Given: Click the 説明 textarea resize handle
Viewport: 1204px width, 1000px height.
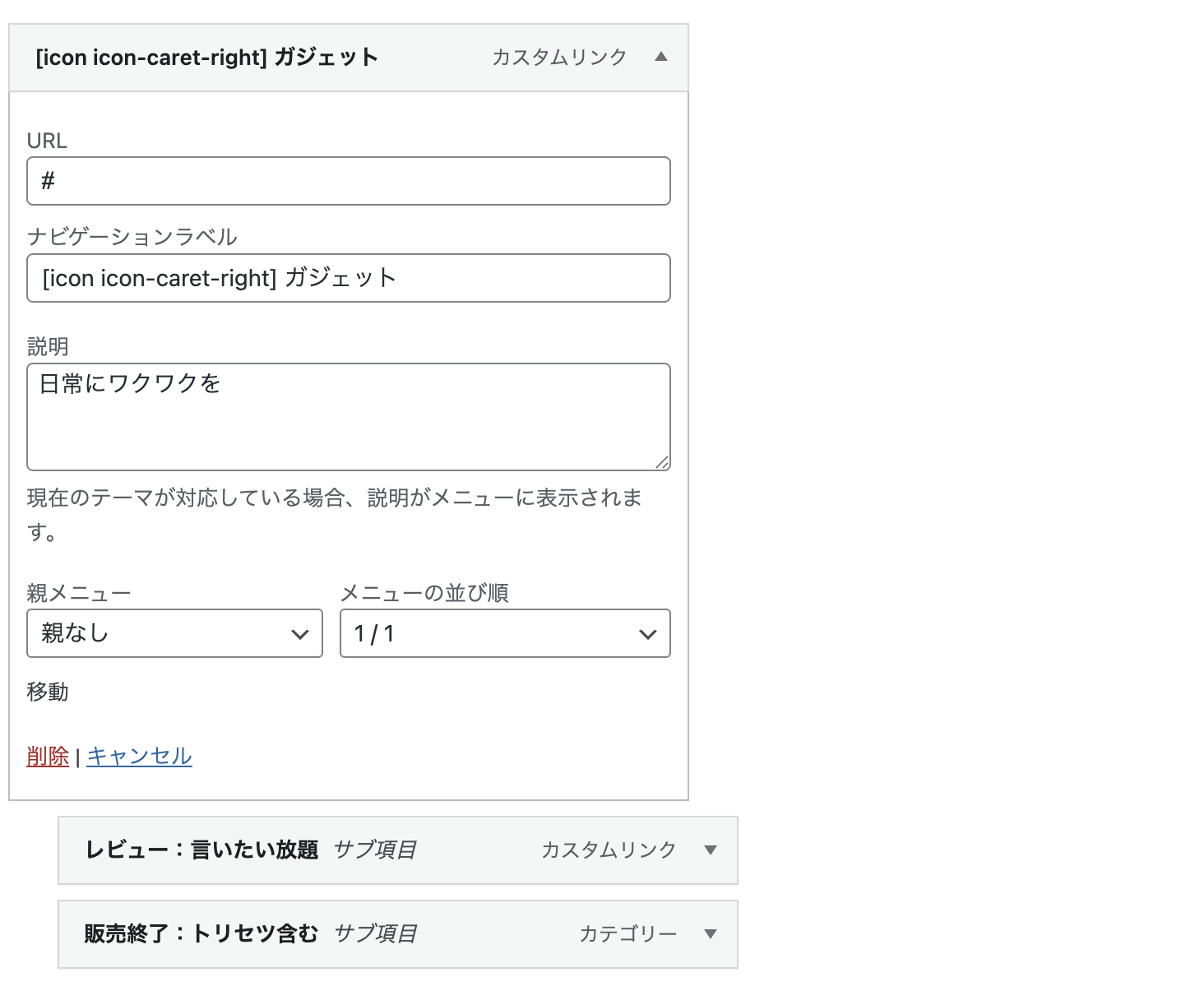Looking at the screenshot, I should point(662,463).
